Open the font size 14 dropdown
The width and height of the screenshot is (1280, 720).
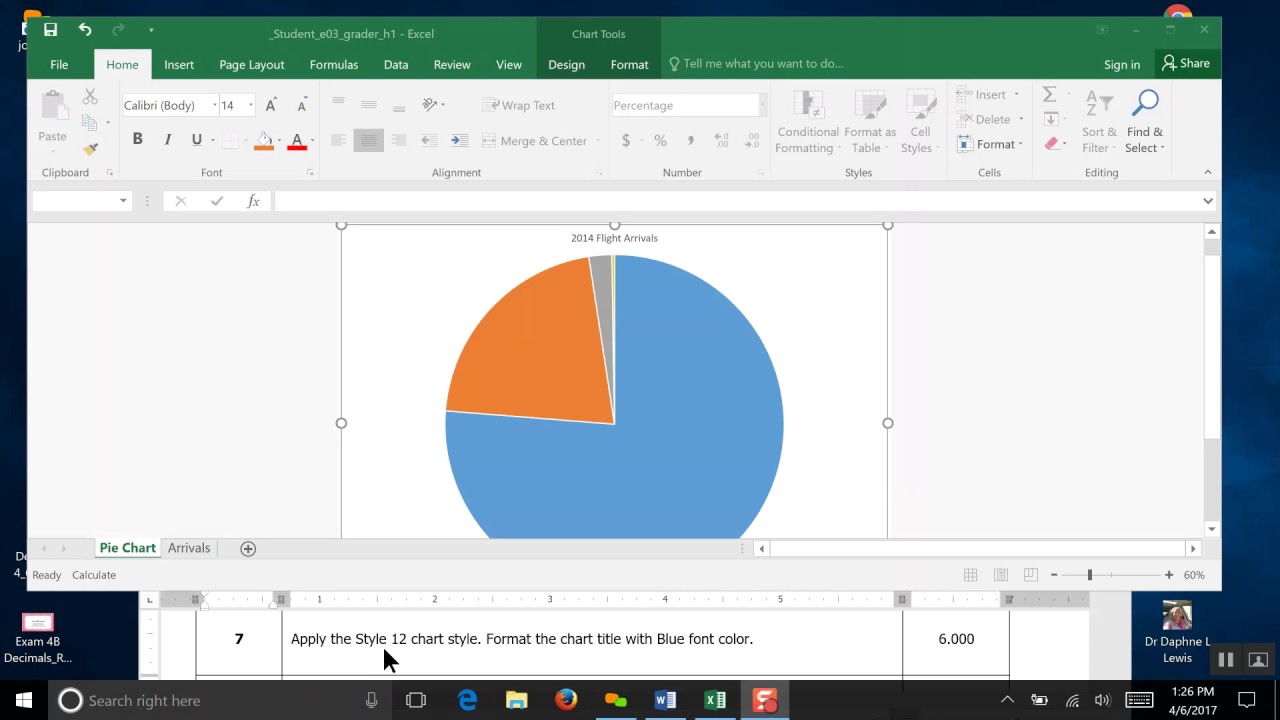[250, 105]
